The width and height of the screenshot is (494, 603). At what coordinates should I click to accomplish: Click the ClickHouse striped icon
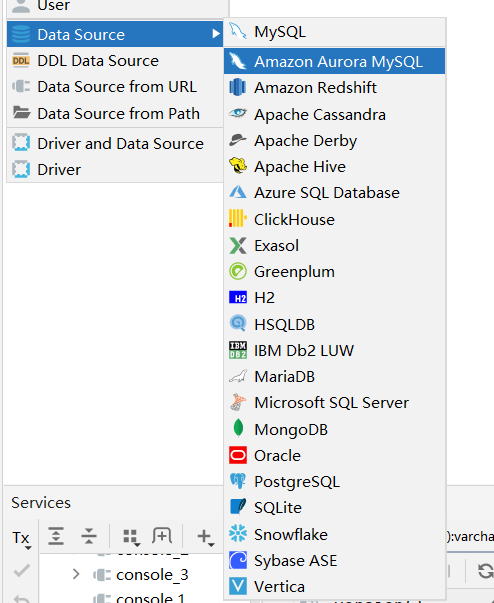coord(238,219)
